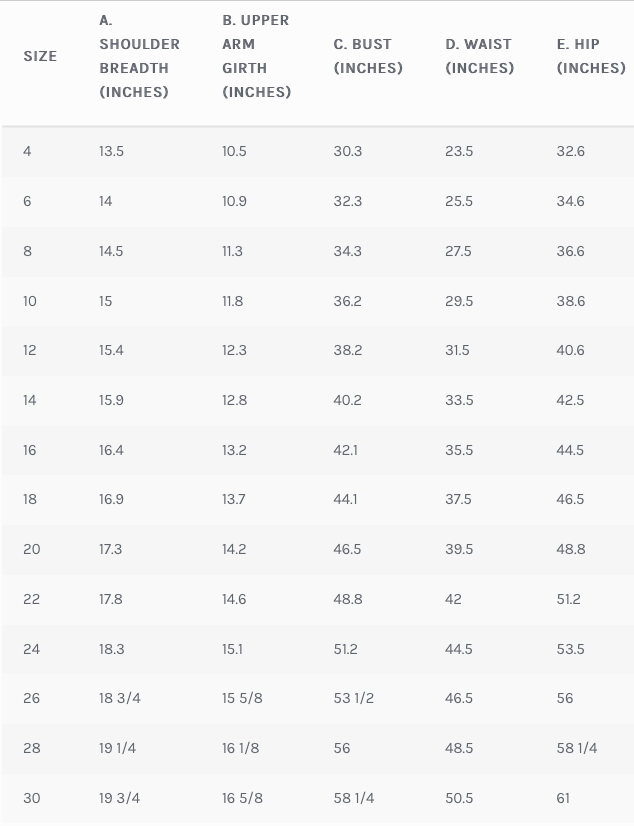Select the size 12 row label
The image size is (634, 826).
click(x=29, y=350)
